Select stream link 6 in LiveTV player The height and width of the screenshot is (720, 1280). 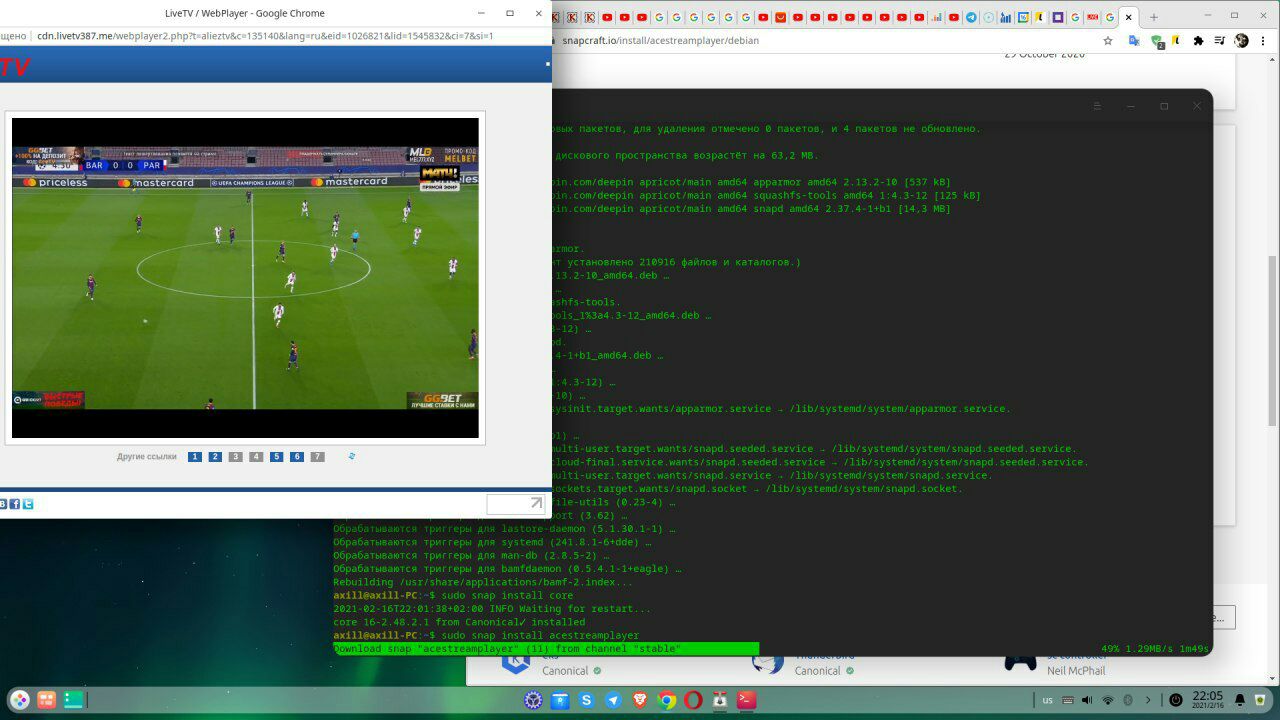click(x=297, y=457)
